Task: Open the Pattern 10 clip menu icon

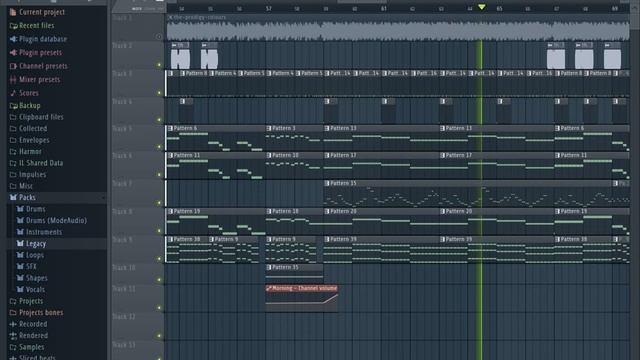Action: coord(269,156)
